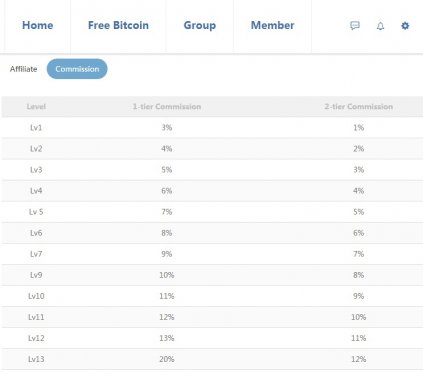423x375 pixels.
Task: Open the notifications bell
Action: click(x=380, y=26)
